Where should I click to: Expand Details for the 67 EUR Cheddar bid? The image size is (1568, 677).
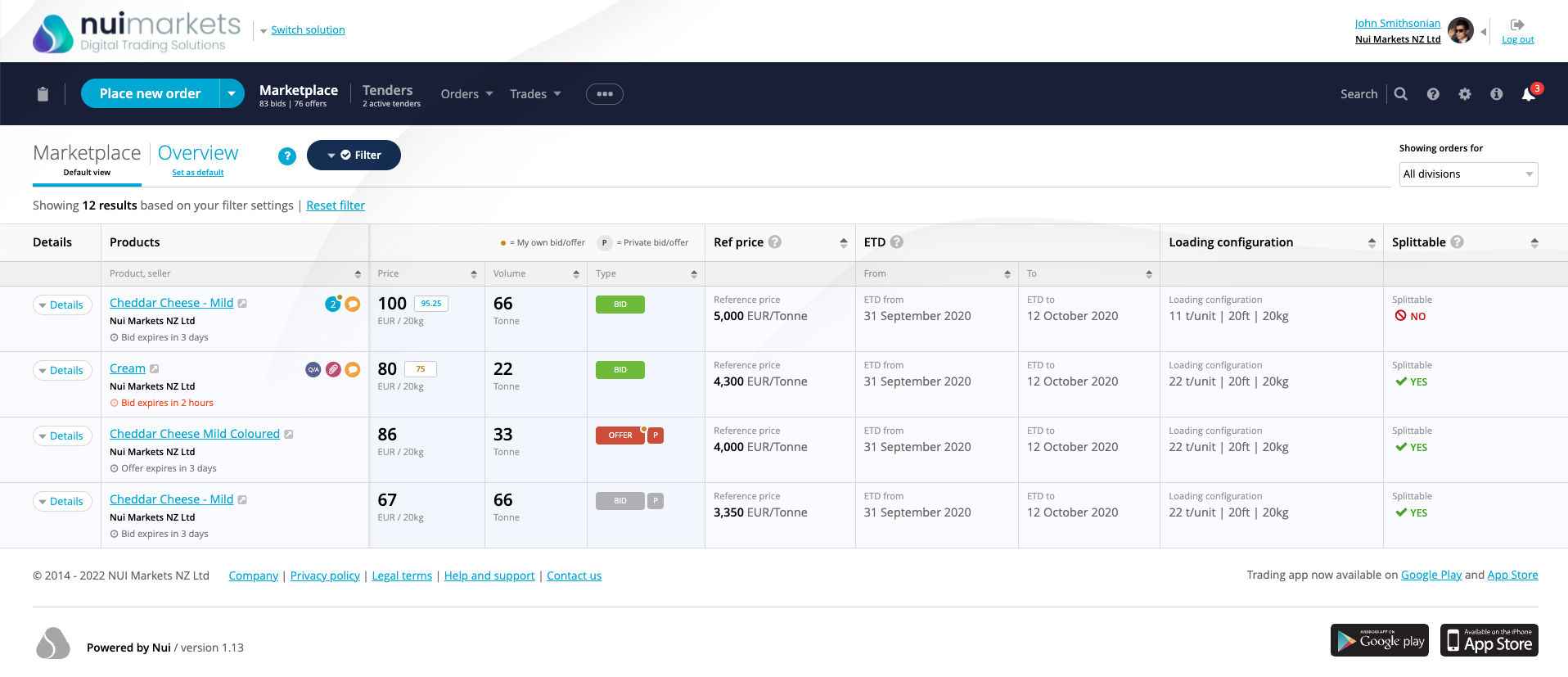[x=62, y=502]
